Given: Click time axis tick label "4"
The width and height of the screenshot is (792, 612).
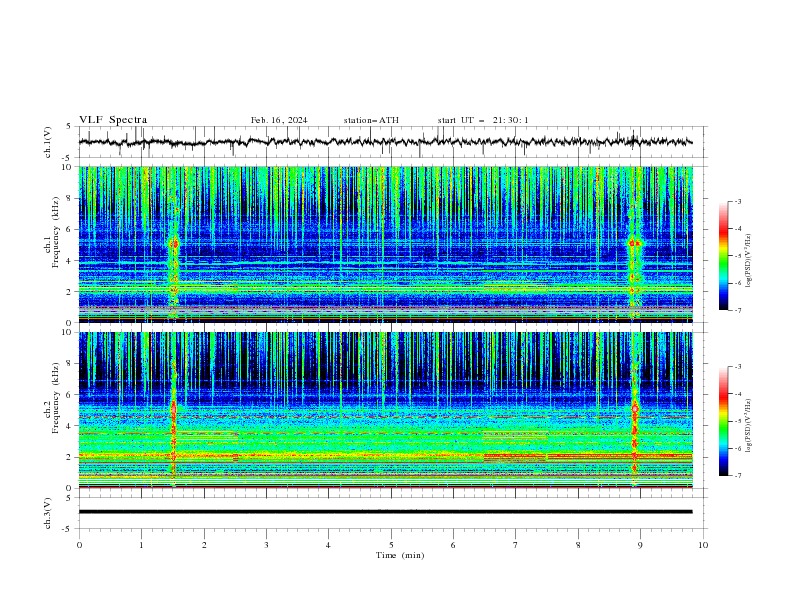Looking at the screenshot, I should [x=329, y=545].
